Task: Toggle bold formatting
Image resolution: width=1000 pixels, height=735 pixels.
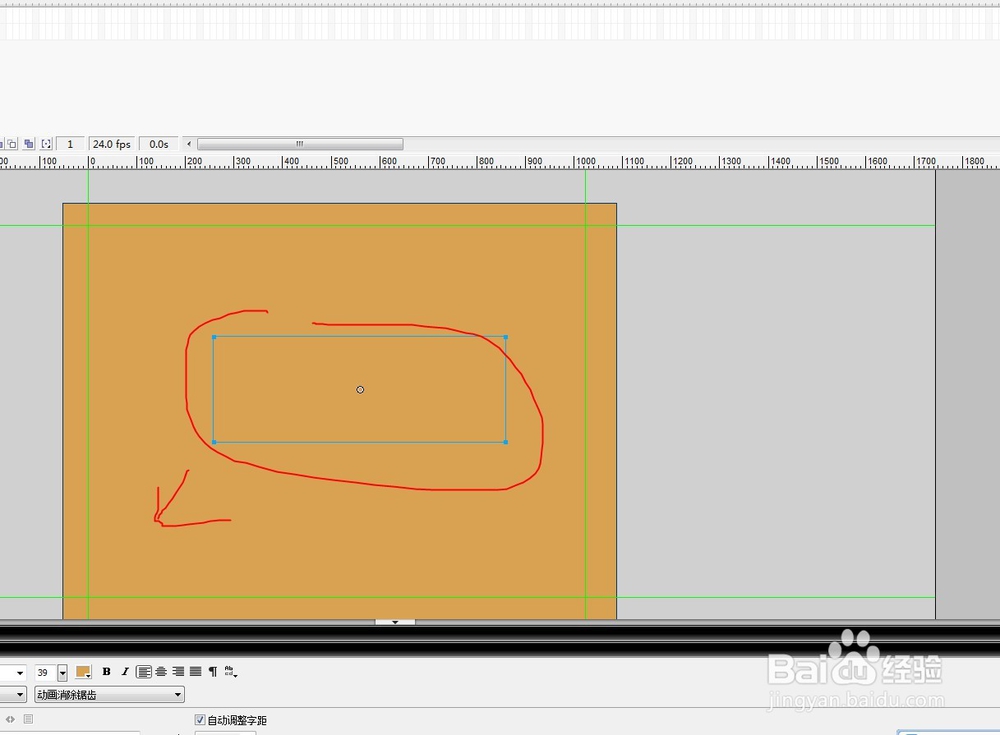Action: point(107,672)
